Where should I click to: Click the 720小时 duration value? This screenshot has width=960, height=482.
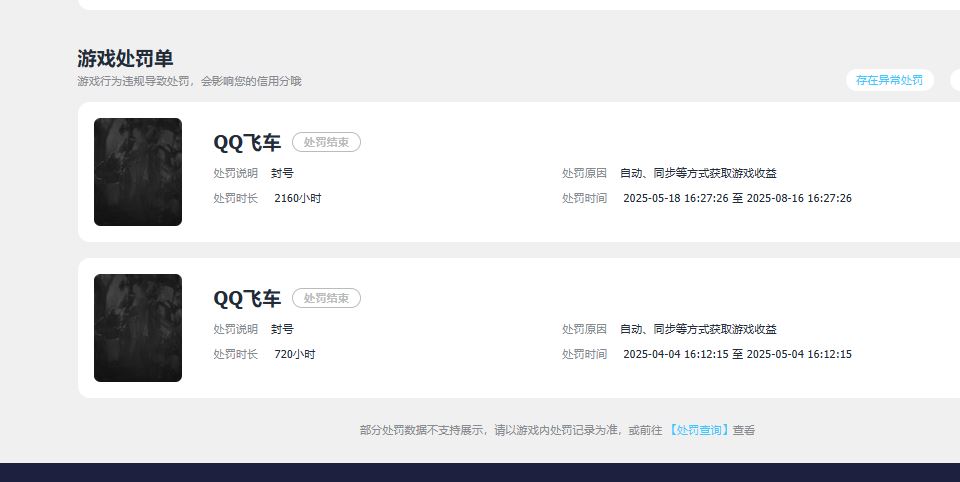tap(294, 354)
